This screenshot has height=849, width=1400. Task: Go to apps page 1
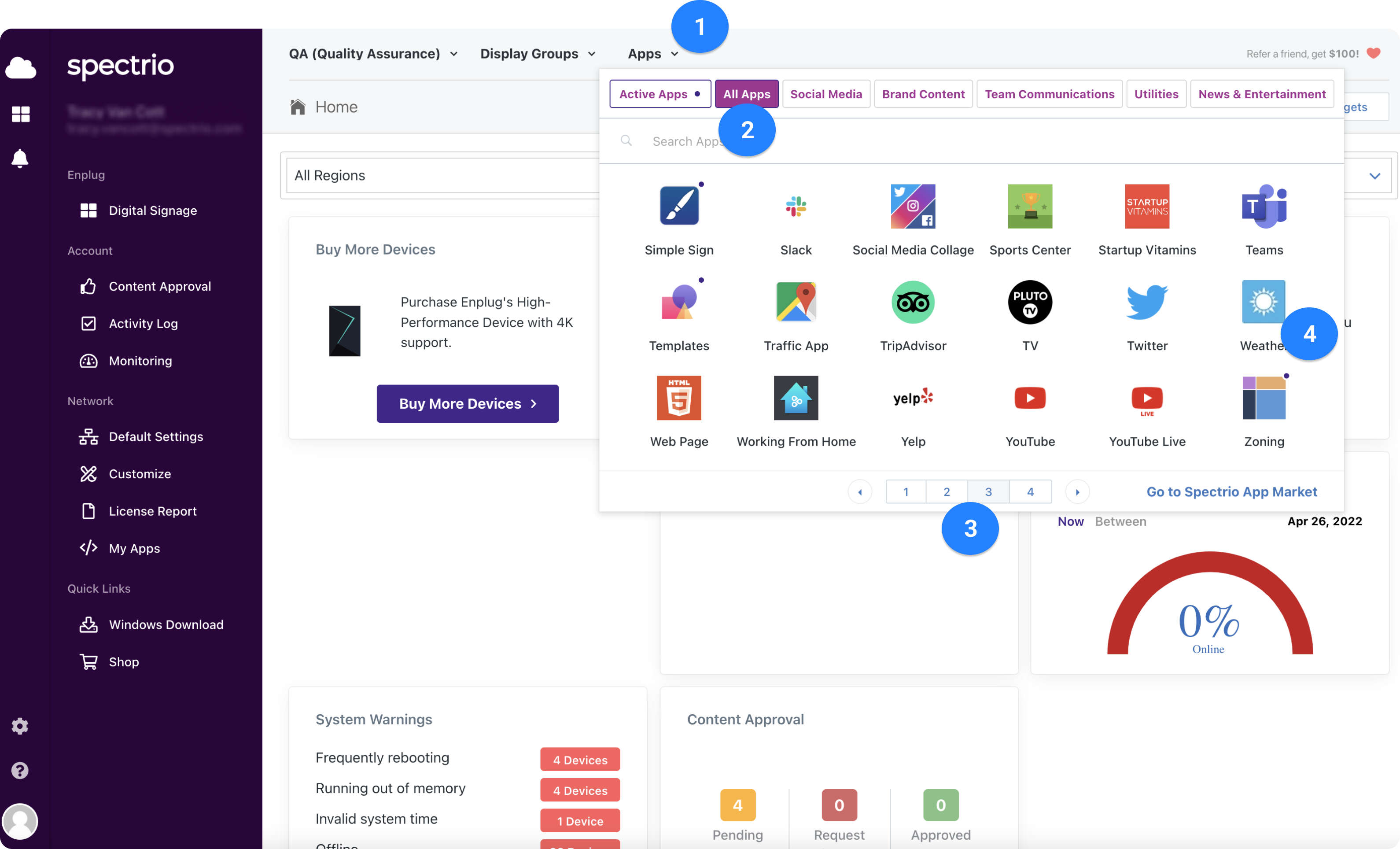[x=906, y=491]
